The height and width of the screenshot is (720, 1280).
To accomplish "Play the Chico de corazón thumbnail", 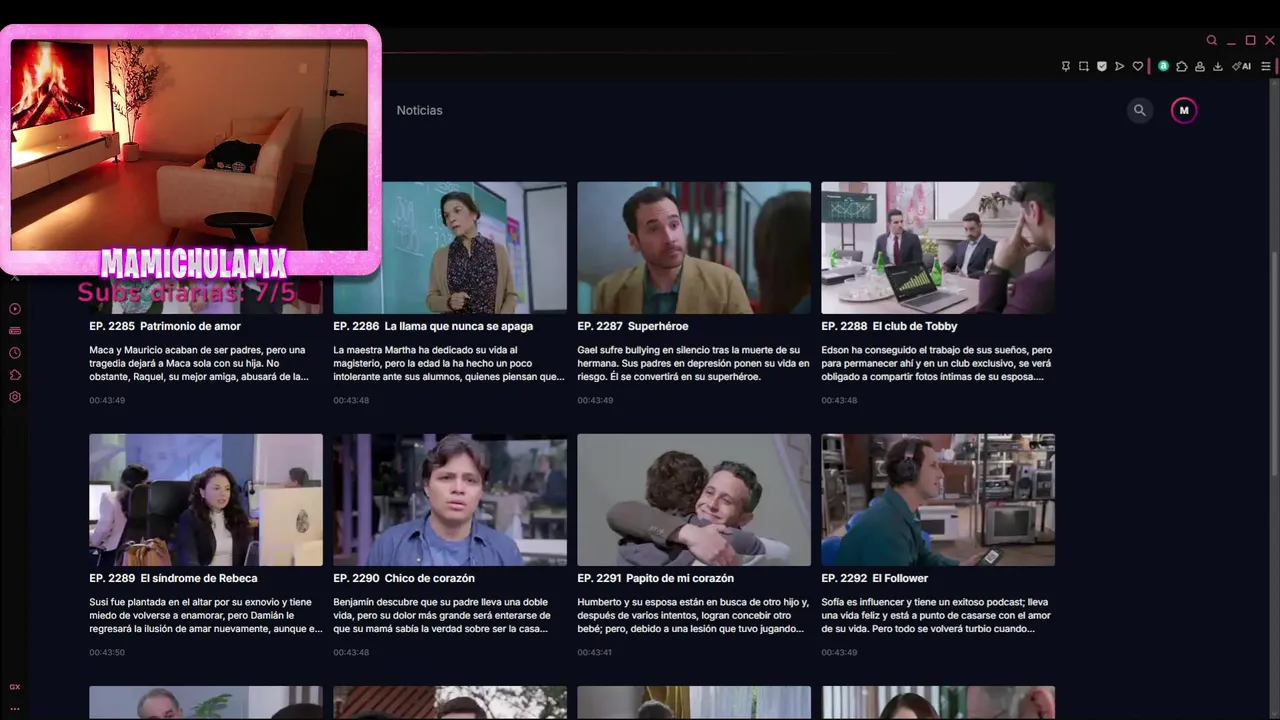I will coord(450,499).
